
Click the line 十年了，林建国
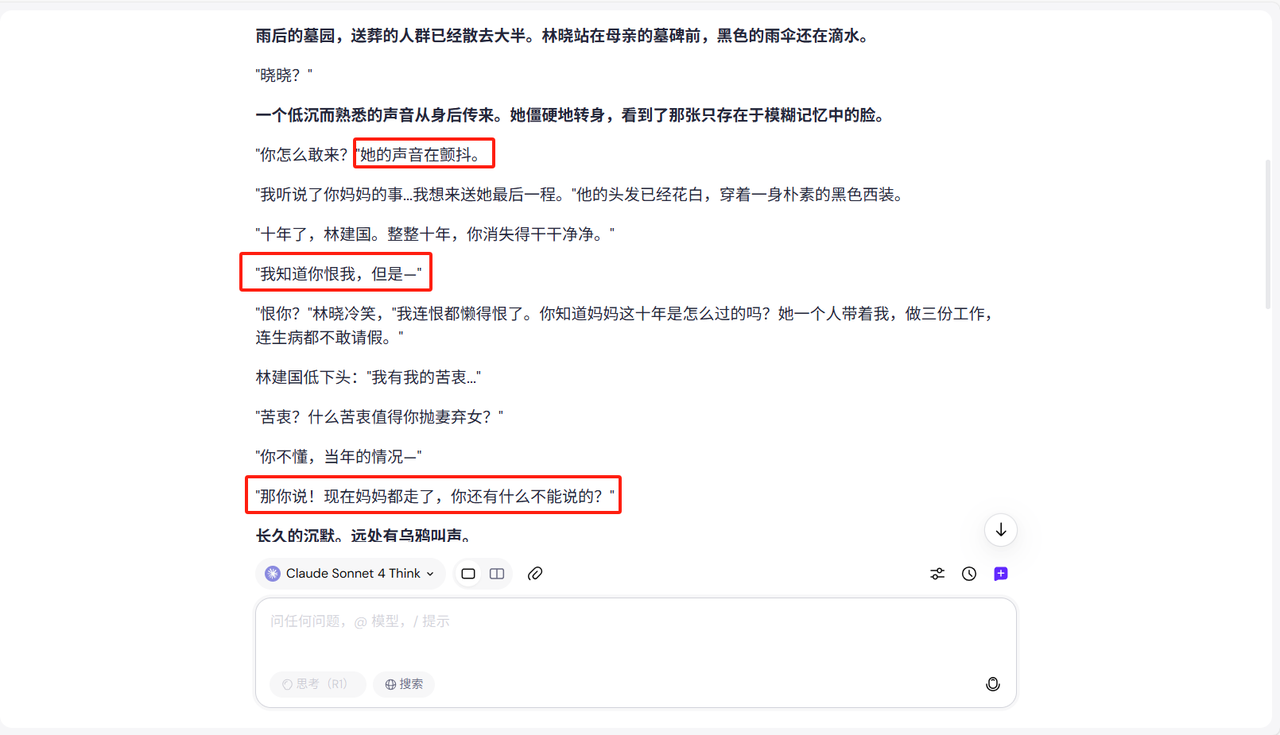pyautogui.click(x=435, y=233)
